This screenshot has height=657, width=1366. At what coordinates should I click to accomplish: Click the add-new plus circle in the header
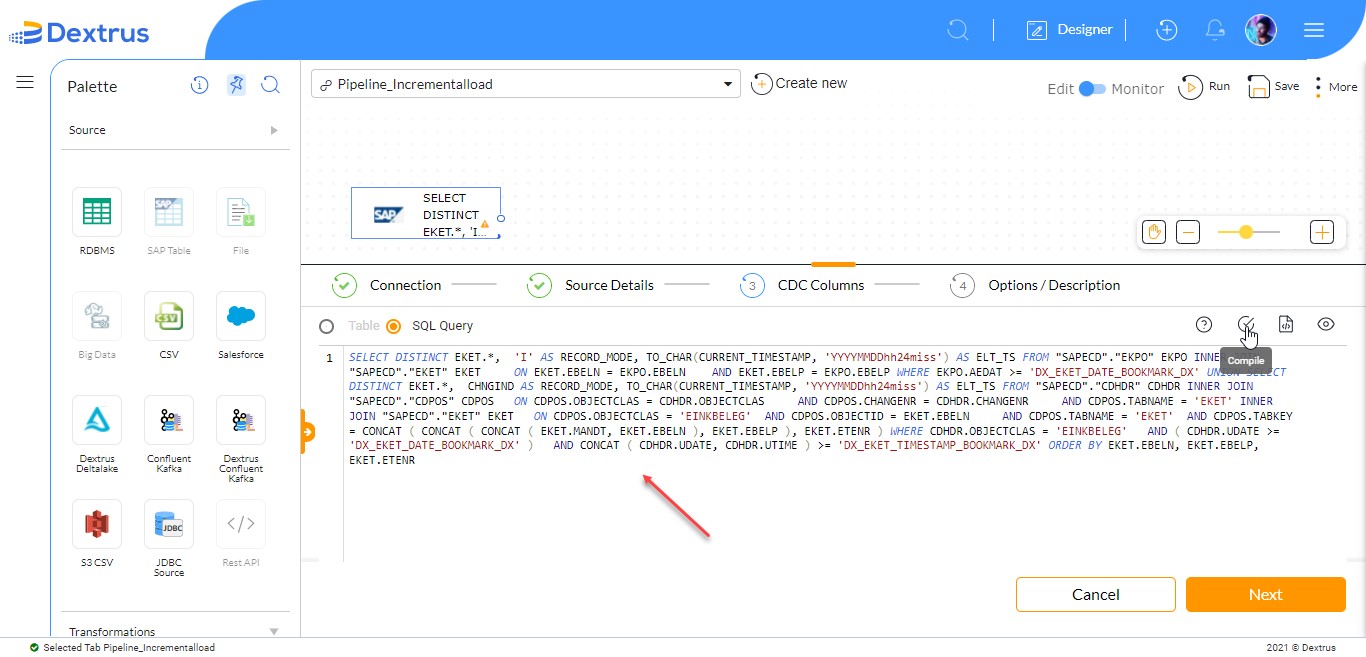1166,30
